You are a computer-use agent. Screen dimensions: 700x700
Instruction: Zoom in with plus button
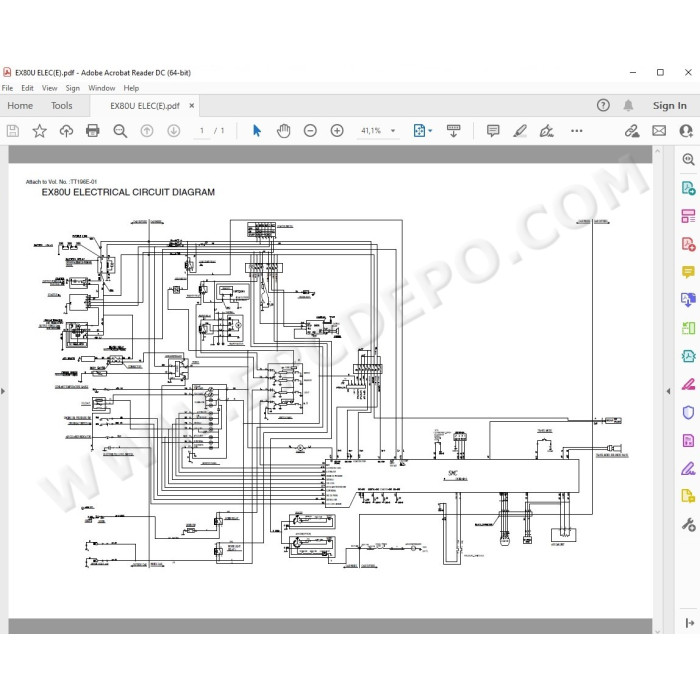(337, 131)
